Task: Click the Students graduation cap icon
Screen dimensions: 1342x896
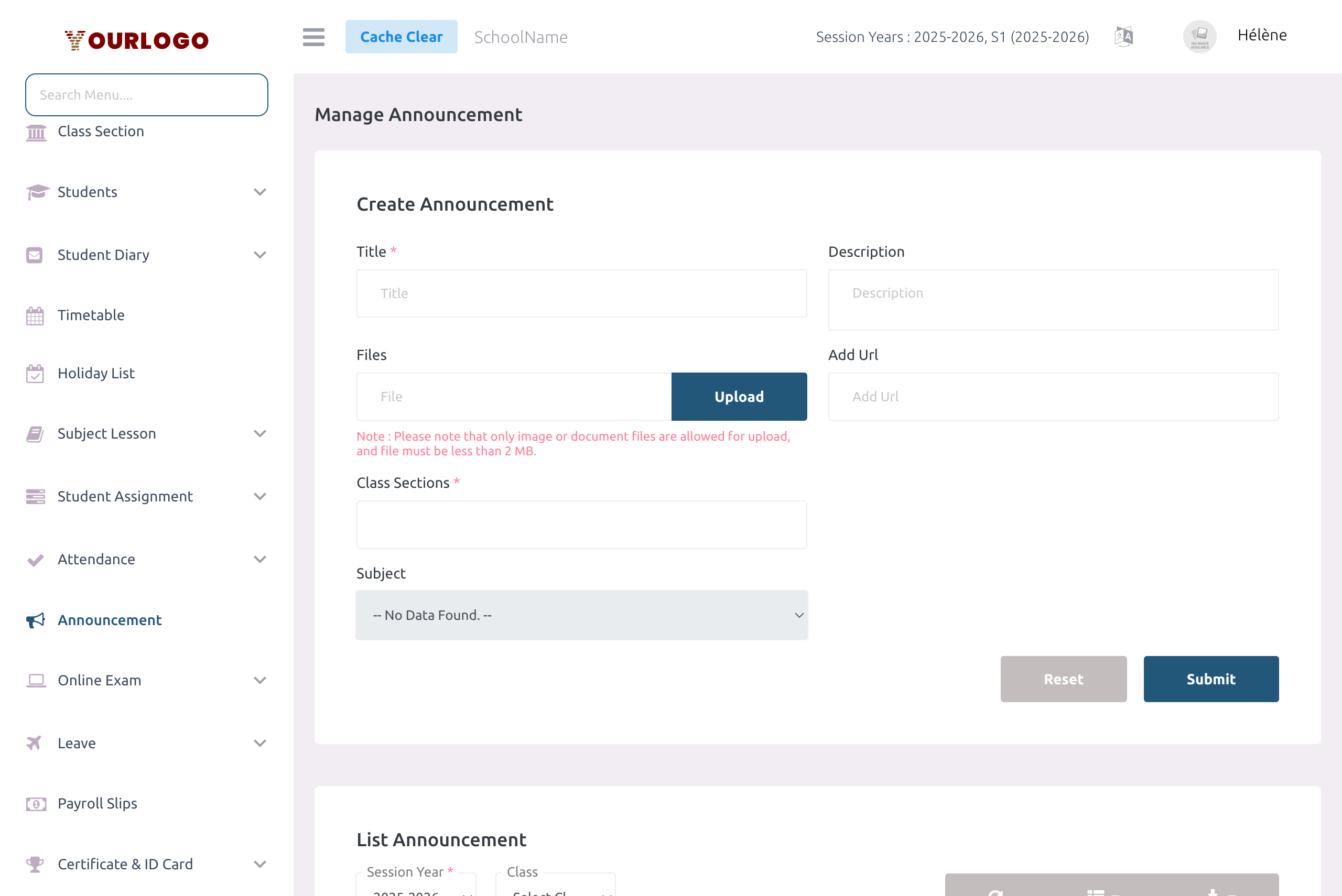Action: point(36,192)
